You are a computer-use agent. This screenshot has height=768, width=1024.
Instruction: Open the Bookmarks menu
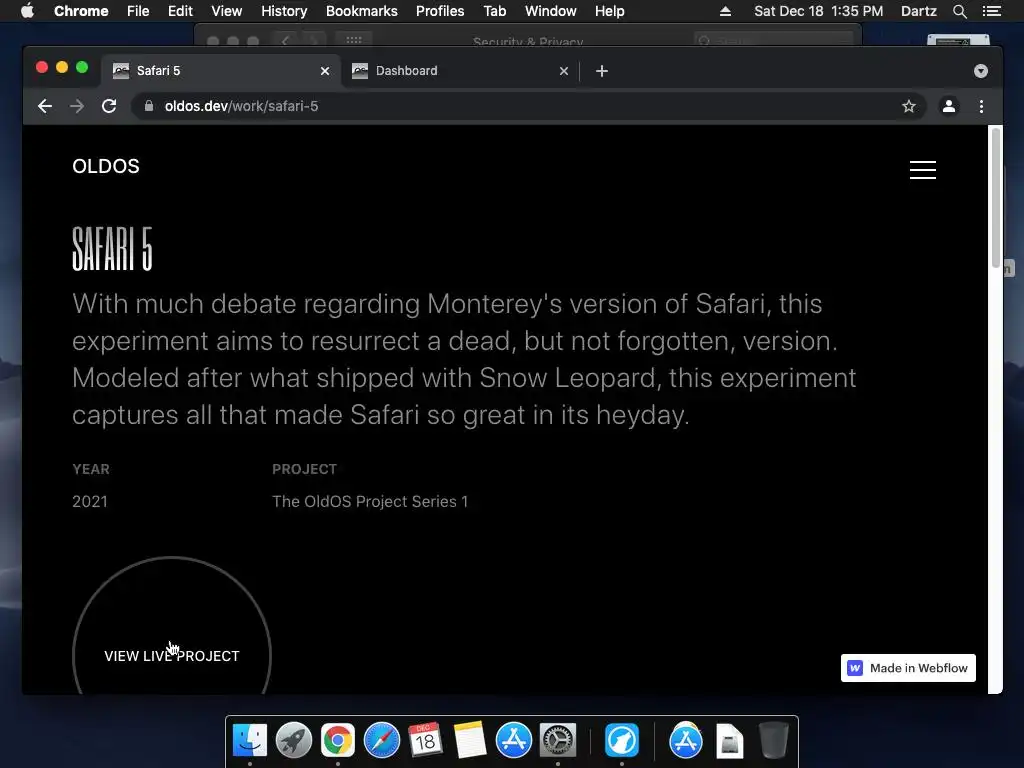361,11
